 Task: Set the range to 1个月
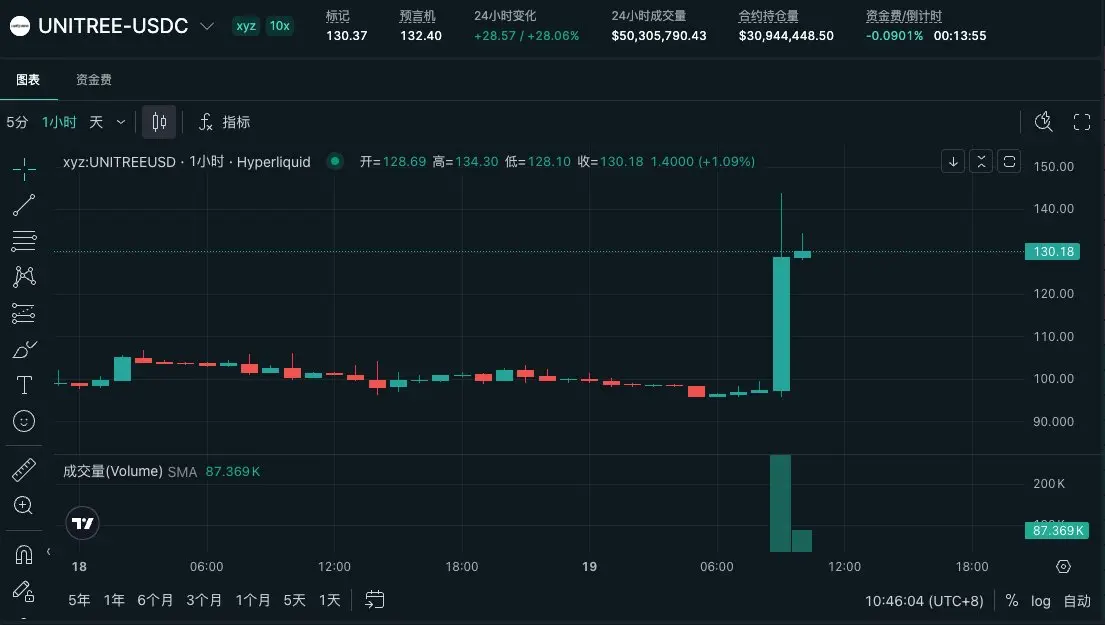tap(253, 600)
